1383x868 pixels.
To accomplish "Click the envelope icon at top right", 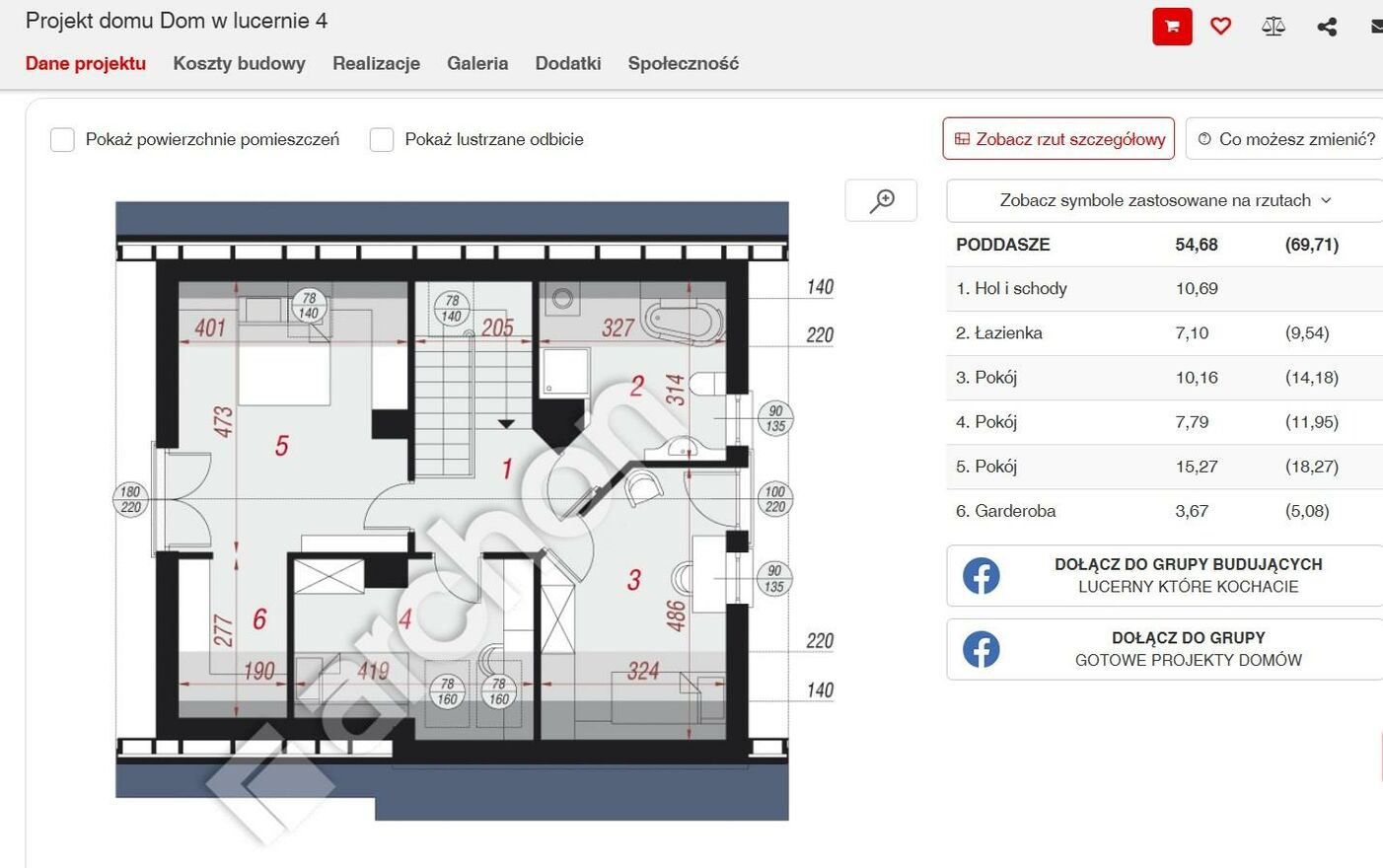I will [x=1376, y=27].
